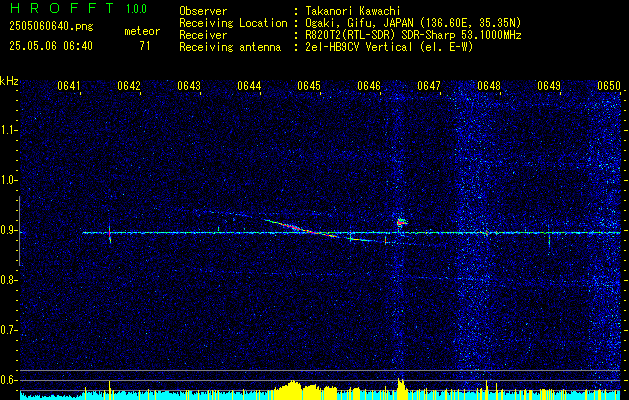The width and height of the screenshot is (629, 400).
Task: Click the 0649 time marker
Action: pos(549,86)
